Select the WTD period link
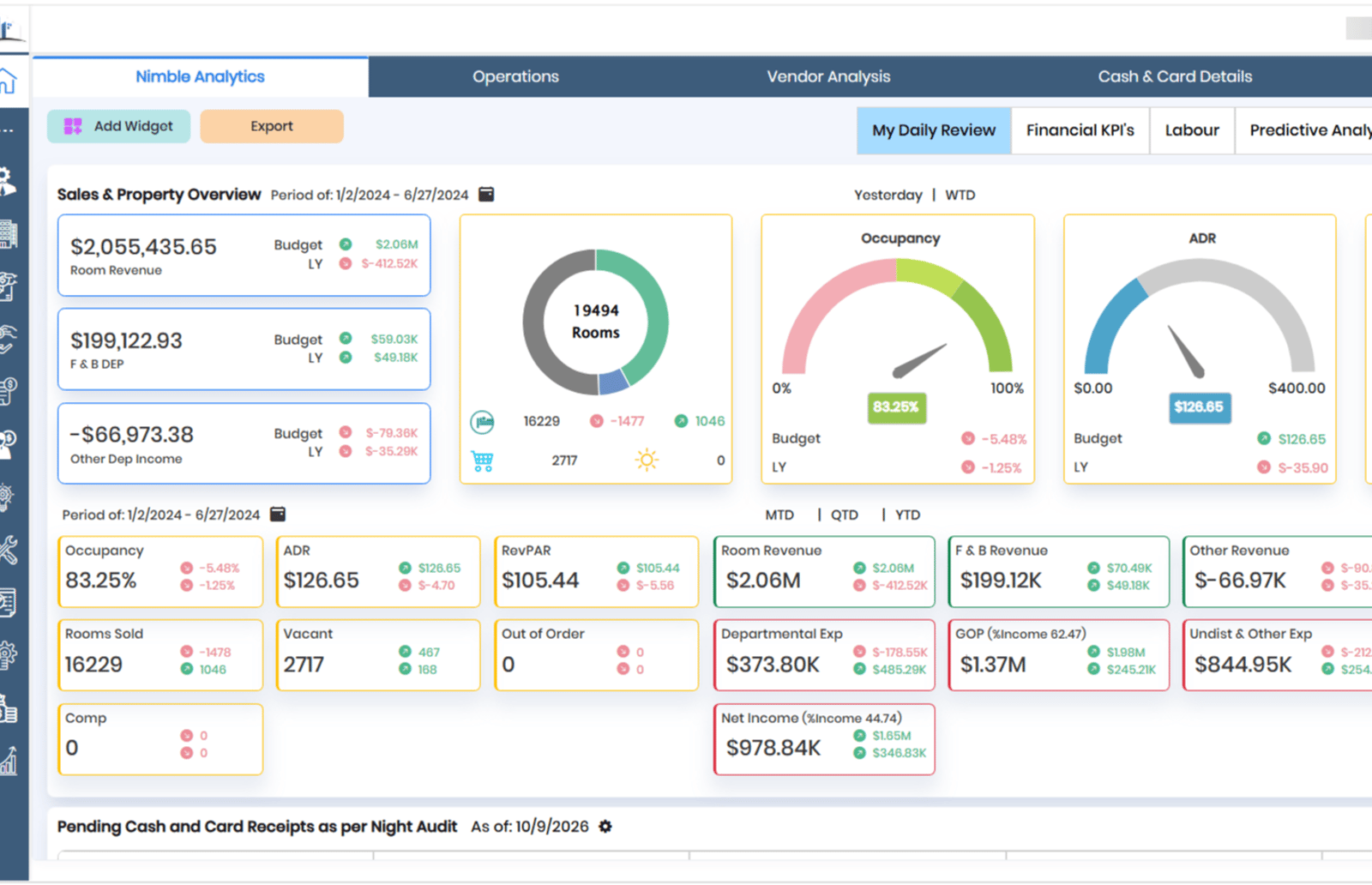1372x885 pixels. click(960, 195)
